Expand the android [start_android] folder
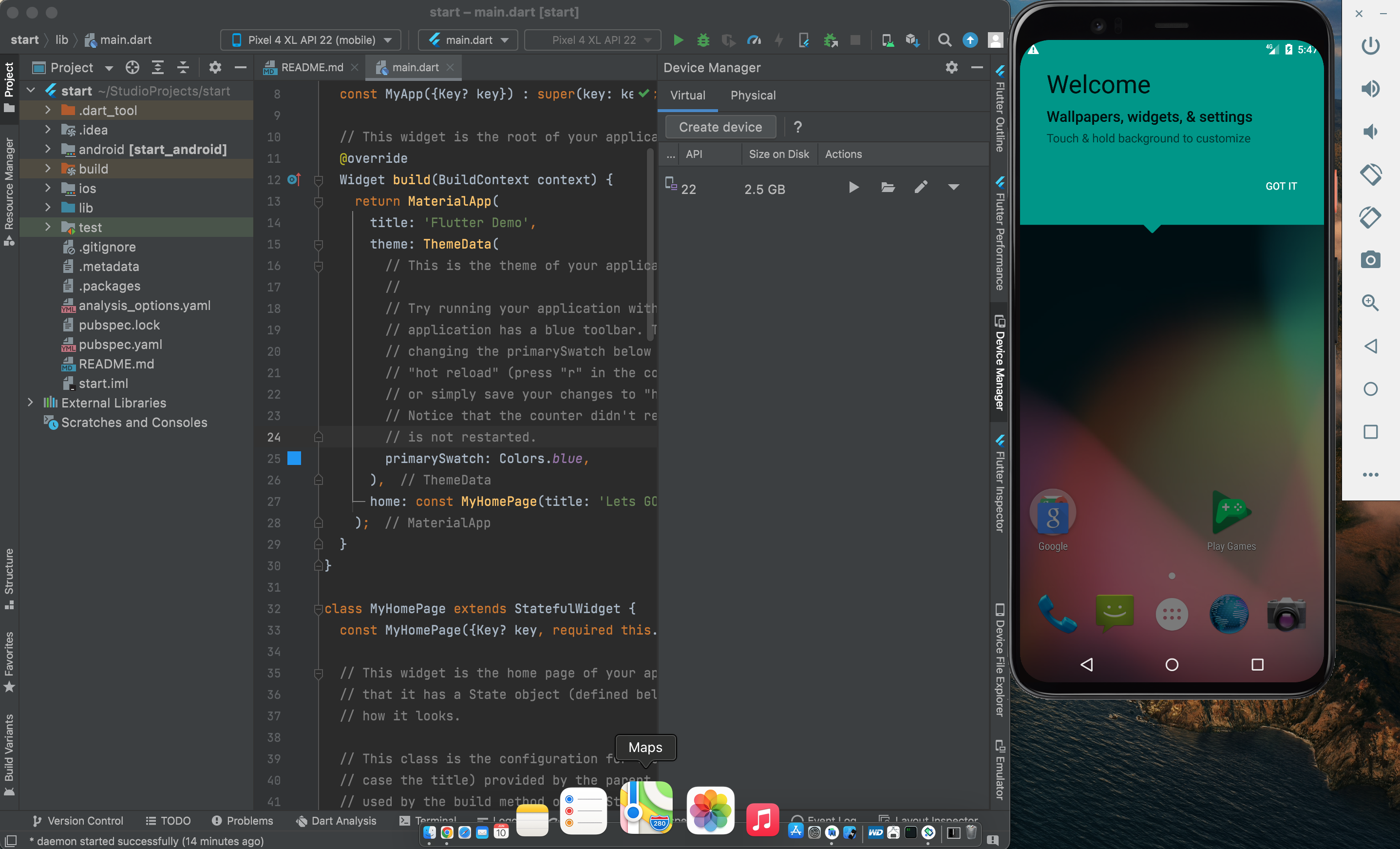 point(48,149)
